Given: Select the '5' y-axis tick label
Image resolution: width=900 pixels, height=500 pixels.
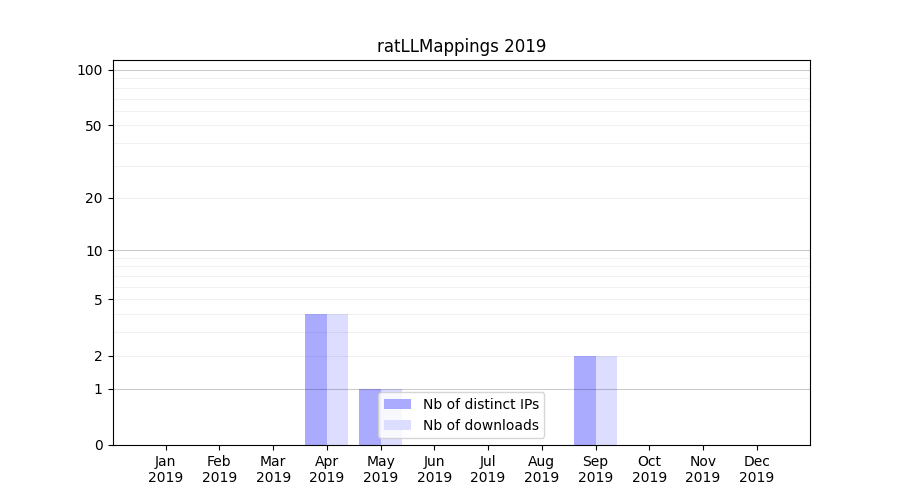Looking at the screenshot, I should coord(98,300).
